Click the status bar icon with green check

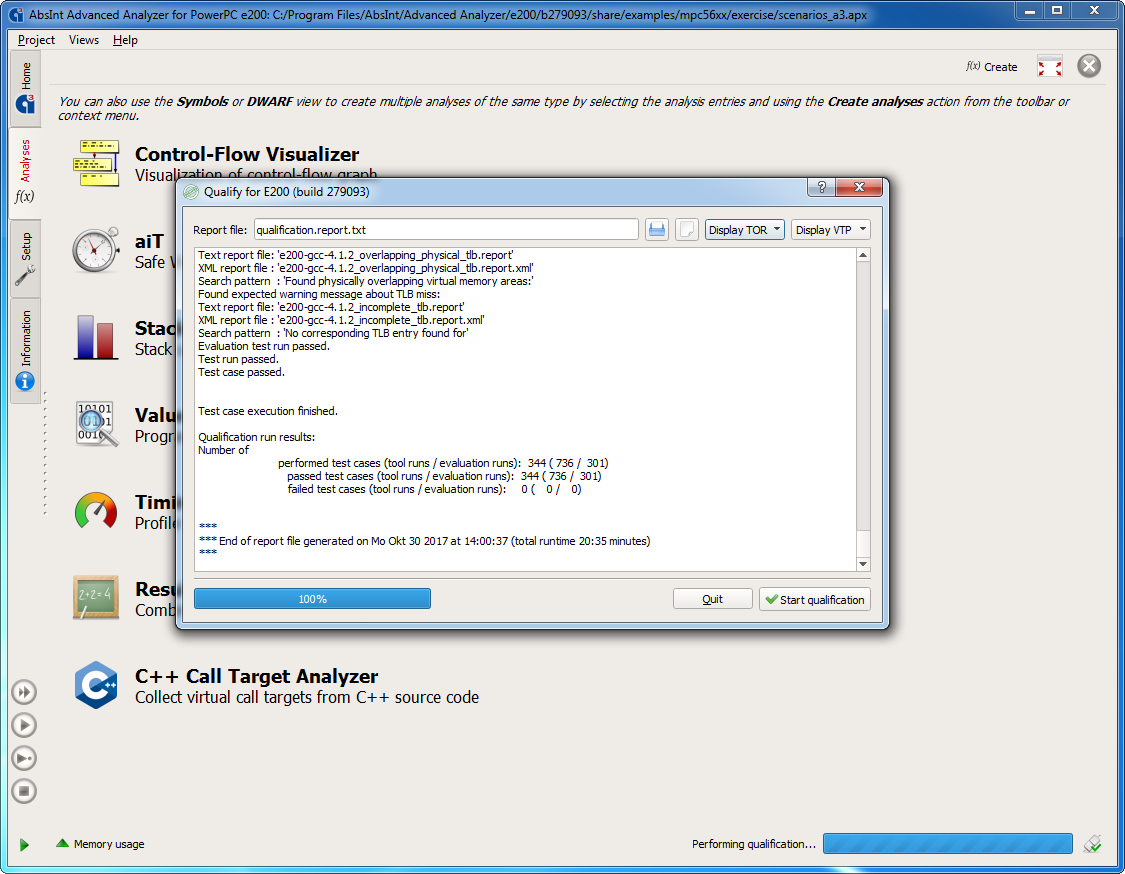click(1093, 844)
